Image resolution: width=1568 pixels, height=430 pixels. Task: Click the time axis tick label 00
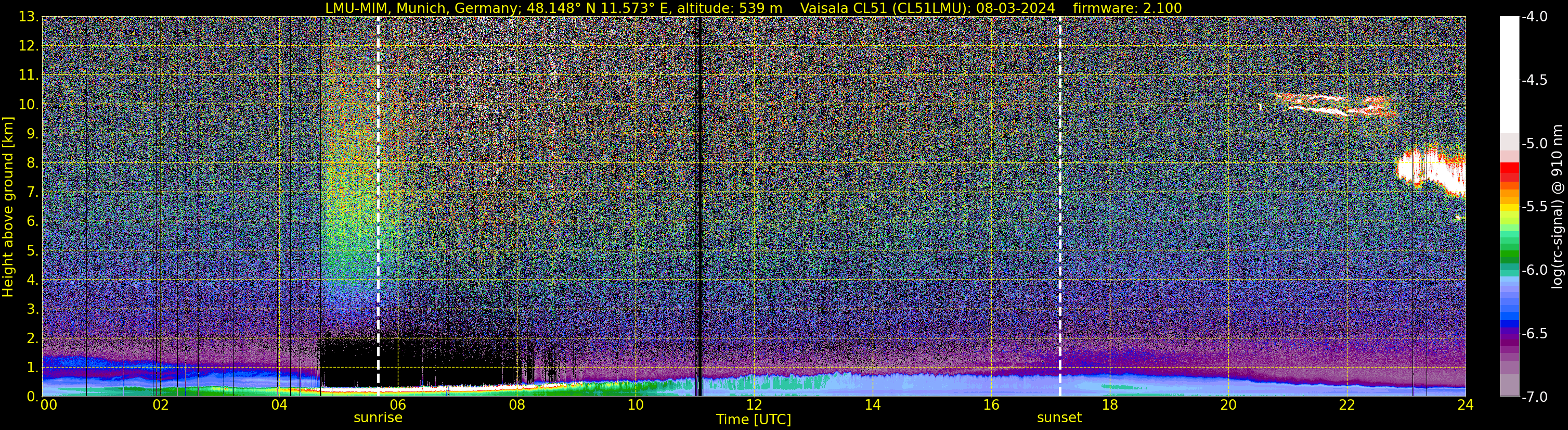point(49,405)
